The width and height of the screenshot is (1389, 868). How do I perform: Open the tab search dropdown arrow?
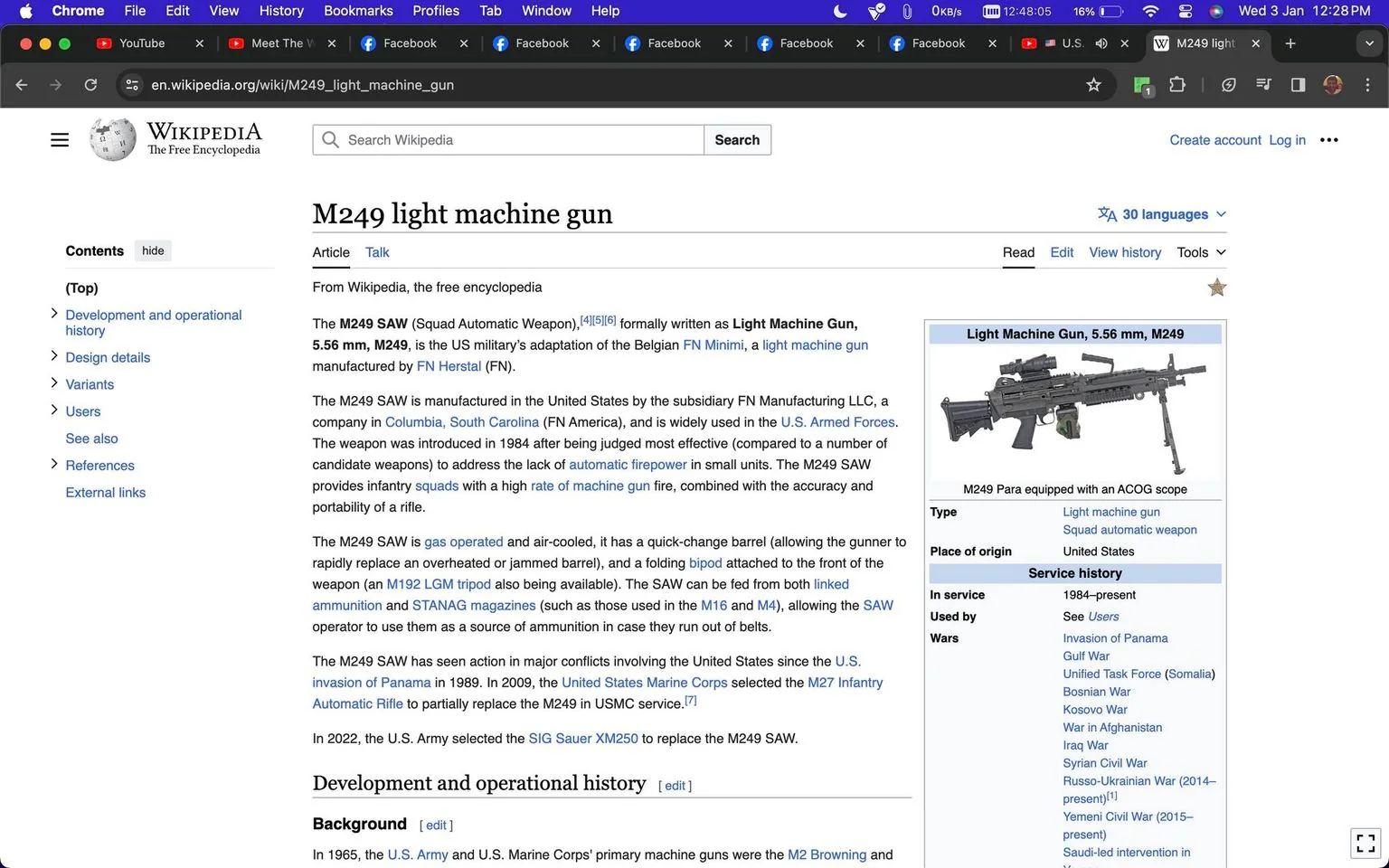pos(1369,43)
